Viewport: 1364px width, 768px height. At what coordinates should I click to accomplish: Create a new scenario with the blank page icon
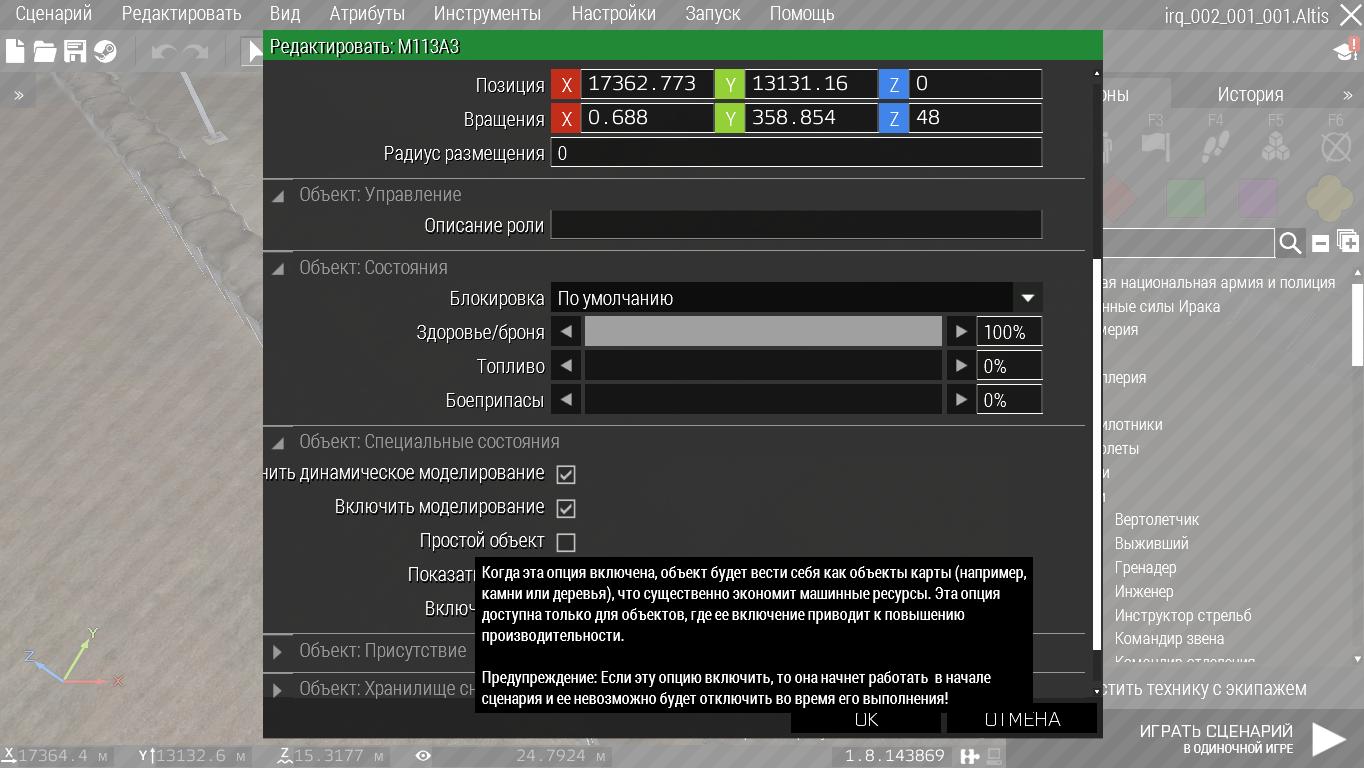[15, 51]
